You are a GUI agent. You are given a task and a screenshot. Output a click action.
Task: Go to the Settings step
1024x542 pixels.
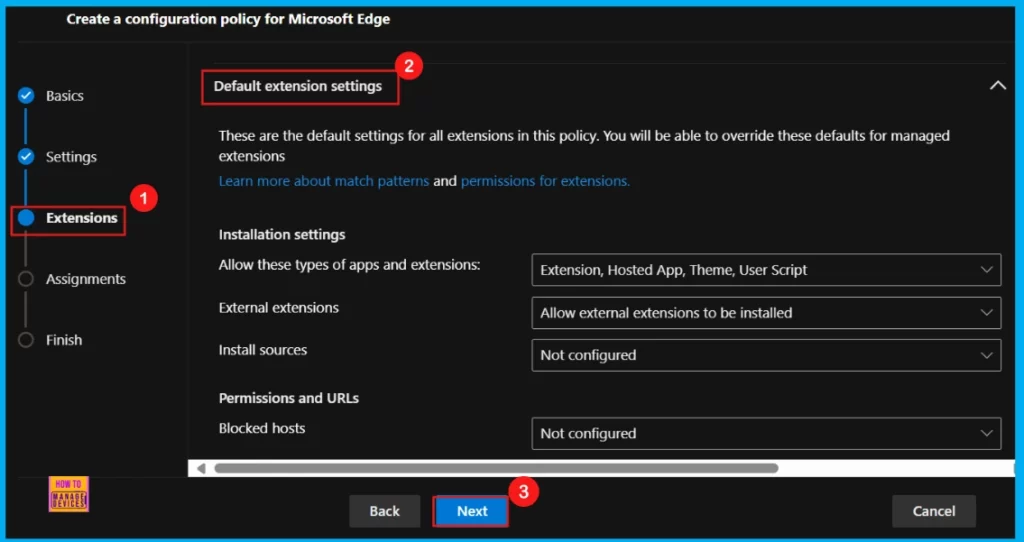(x=71, y=157)
